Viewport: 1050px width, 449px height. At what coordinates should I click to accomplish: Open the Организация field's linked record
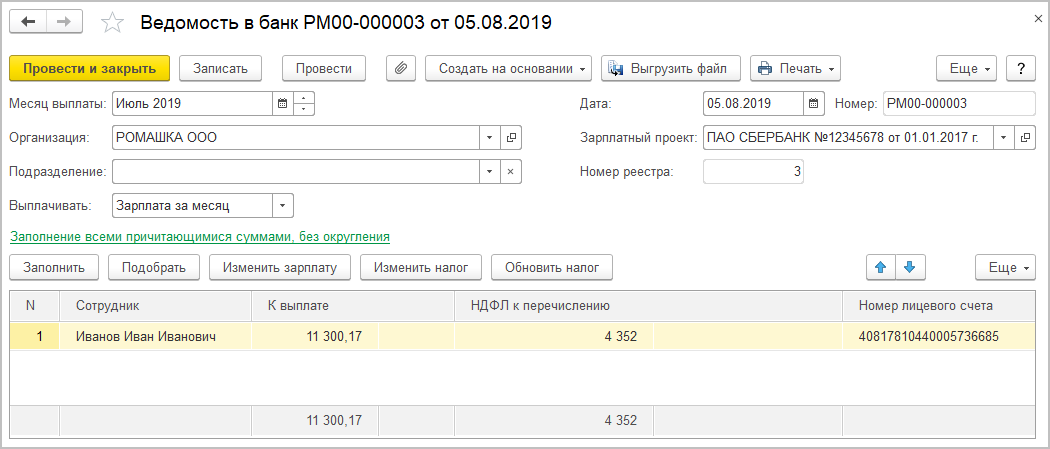click(x=510, y=138)
